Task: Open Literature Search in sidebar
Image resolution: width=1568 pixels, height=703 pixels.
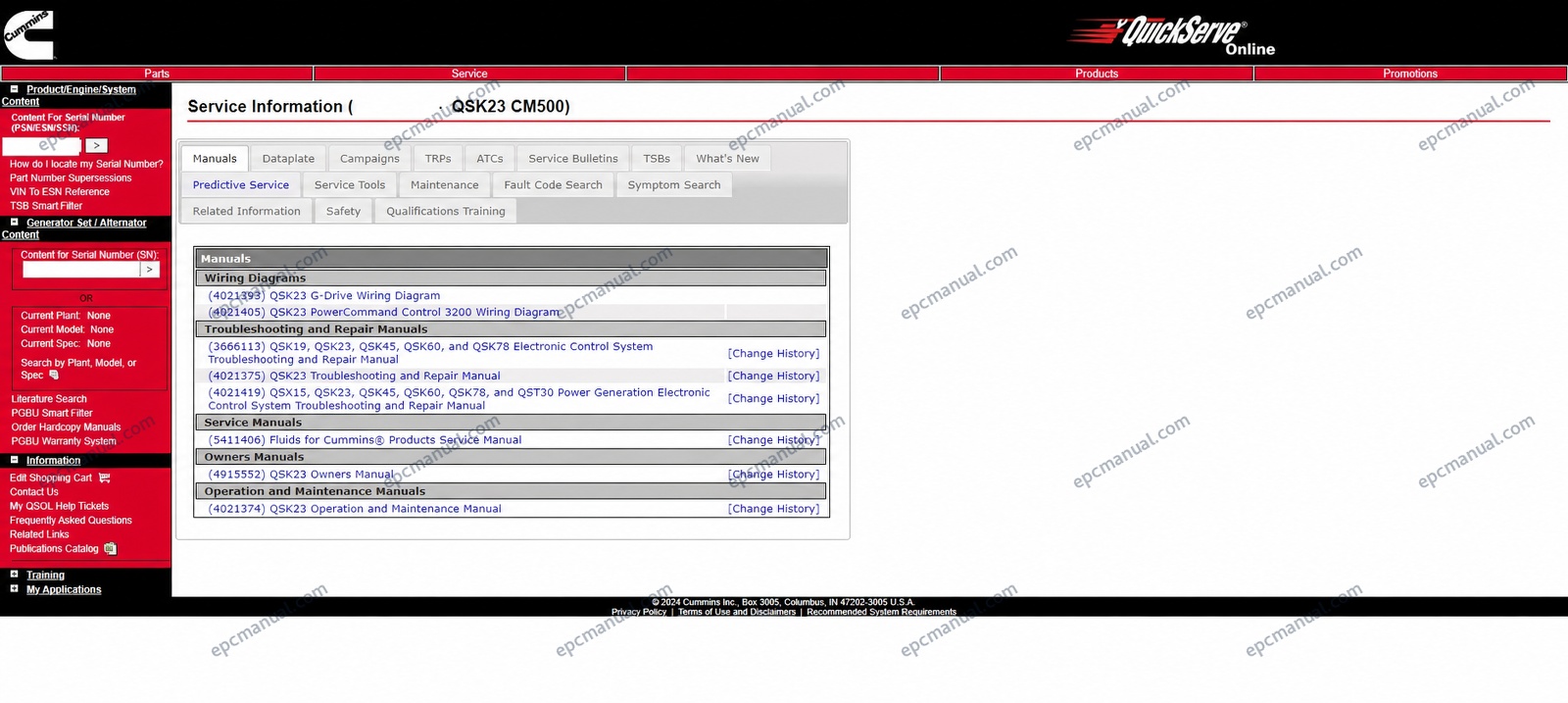Action: pos(49,399)
